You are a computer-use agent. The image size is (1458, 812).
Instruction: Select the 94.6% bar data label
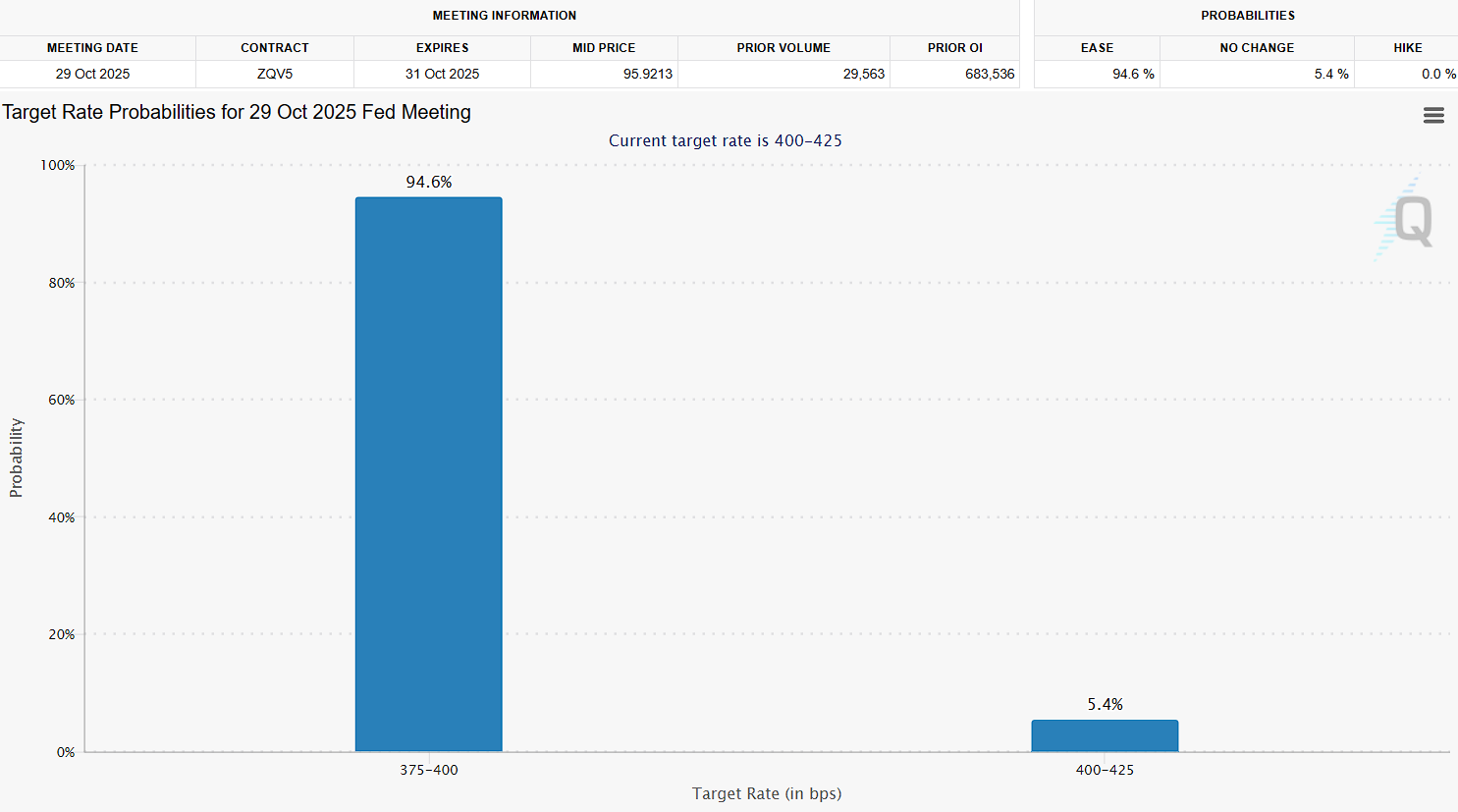[429, 182]
